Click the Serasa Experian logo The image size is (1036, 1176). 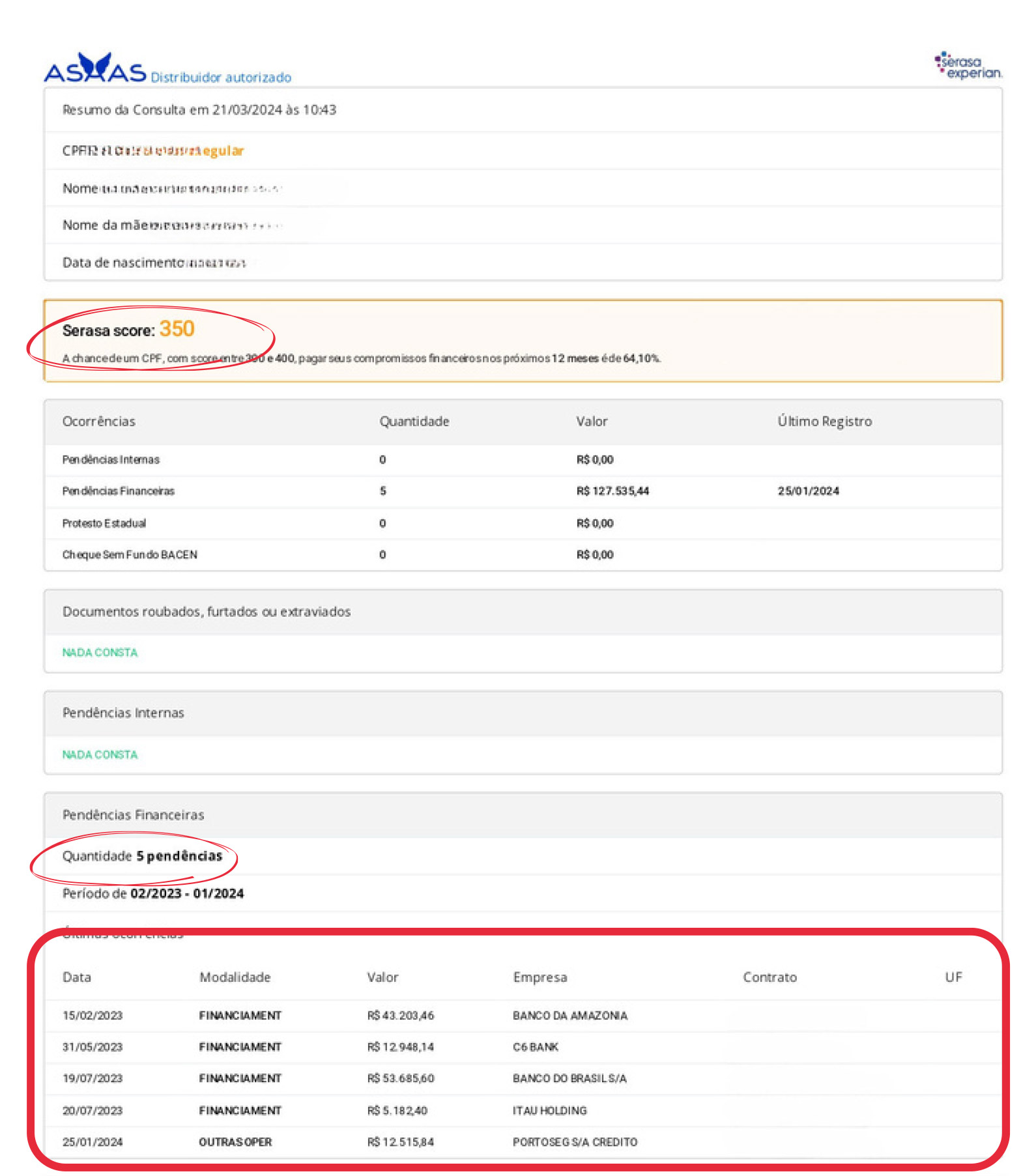(968, 66)
